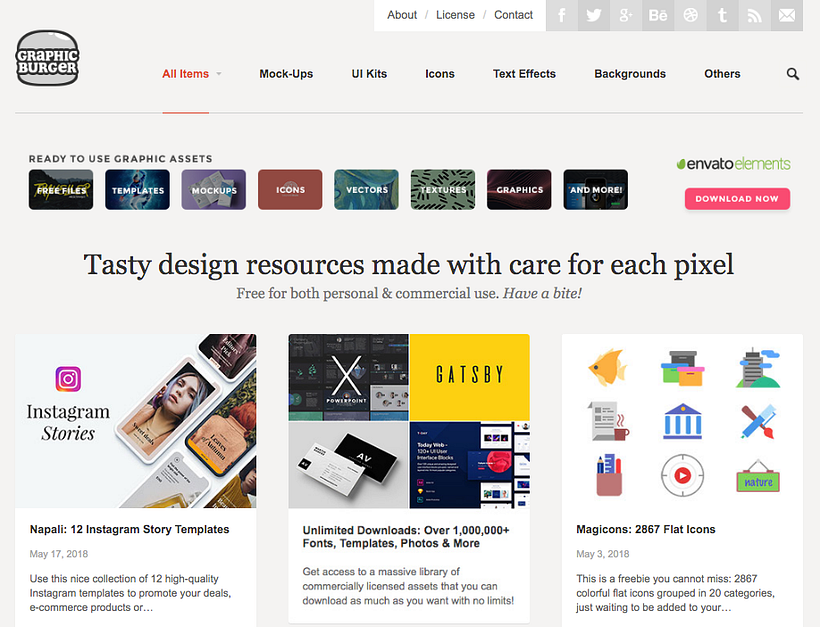Open Napali: 12 Instagram Story Templates title
This screenshot has width=820, height=627.
129,529
